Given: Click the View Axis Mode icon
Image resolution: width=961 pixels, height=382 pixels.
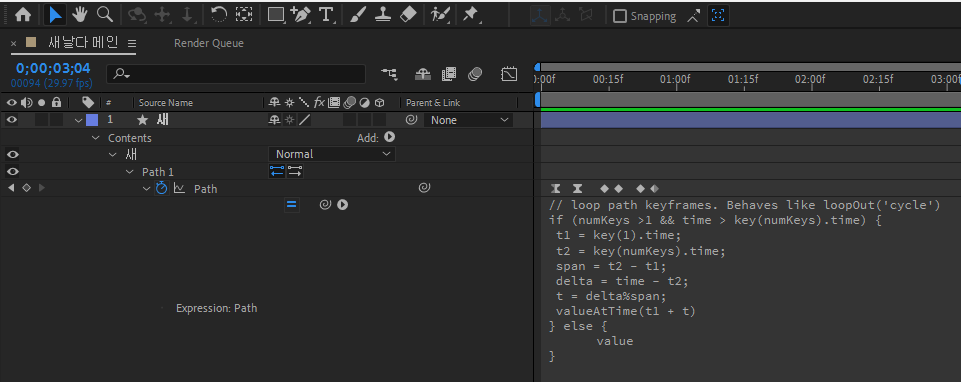Looking at the screenshot, I should [585, 15].
